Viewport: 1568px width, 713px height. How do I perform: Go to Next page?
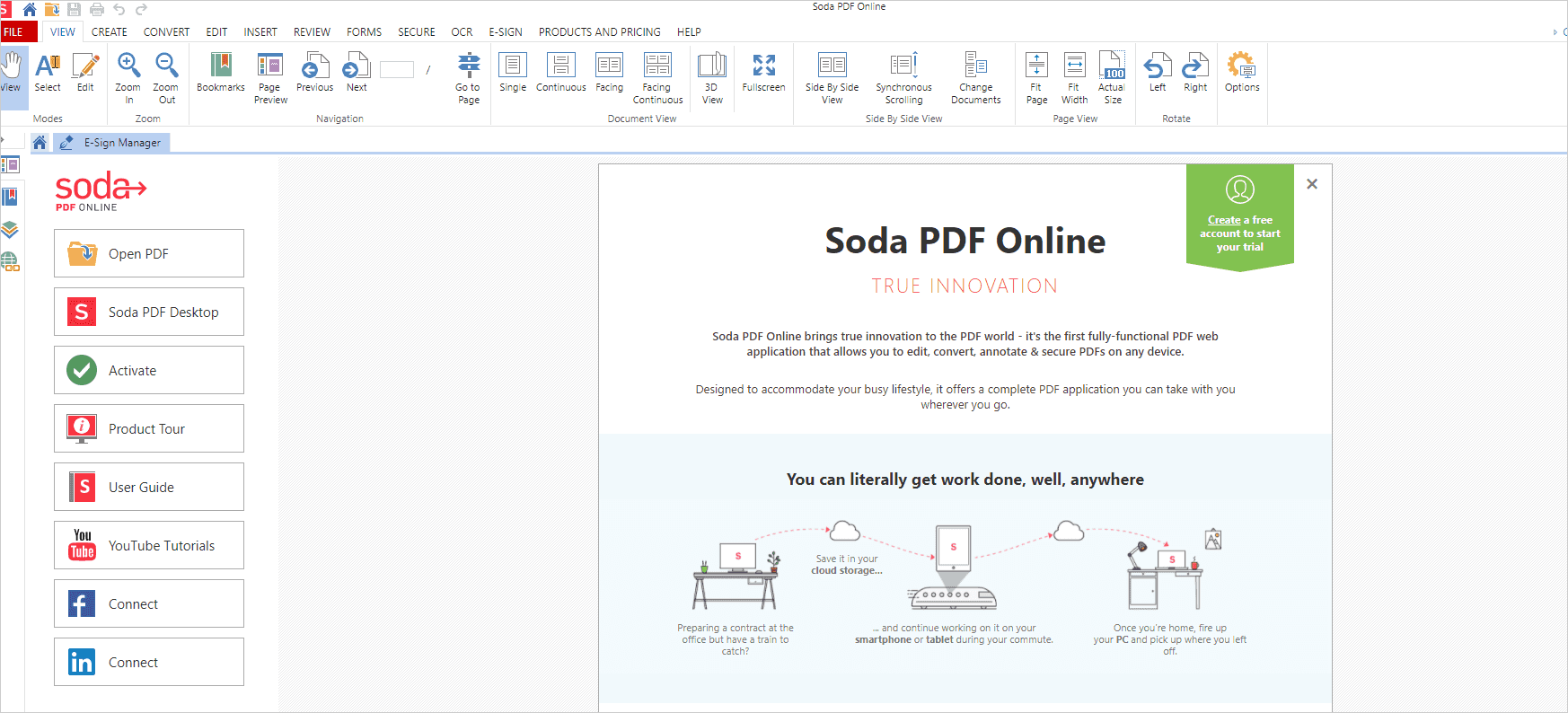coord(357,72)
